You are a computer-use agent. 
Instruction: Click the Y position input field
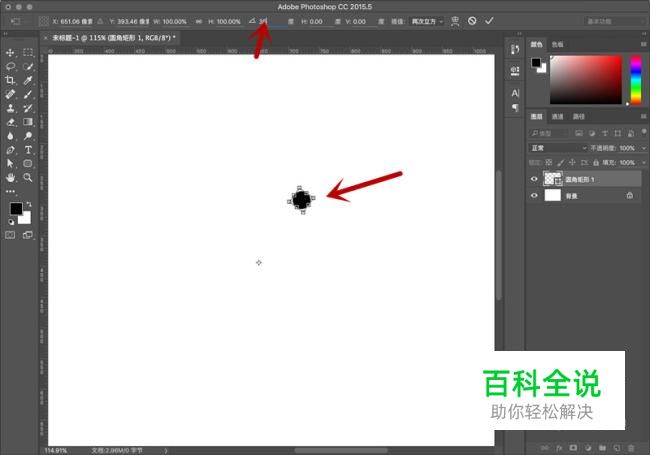pos(133,21)
